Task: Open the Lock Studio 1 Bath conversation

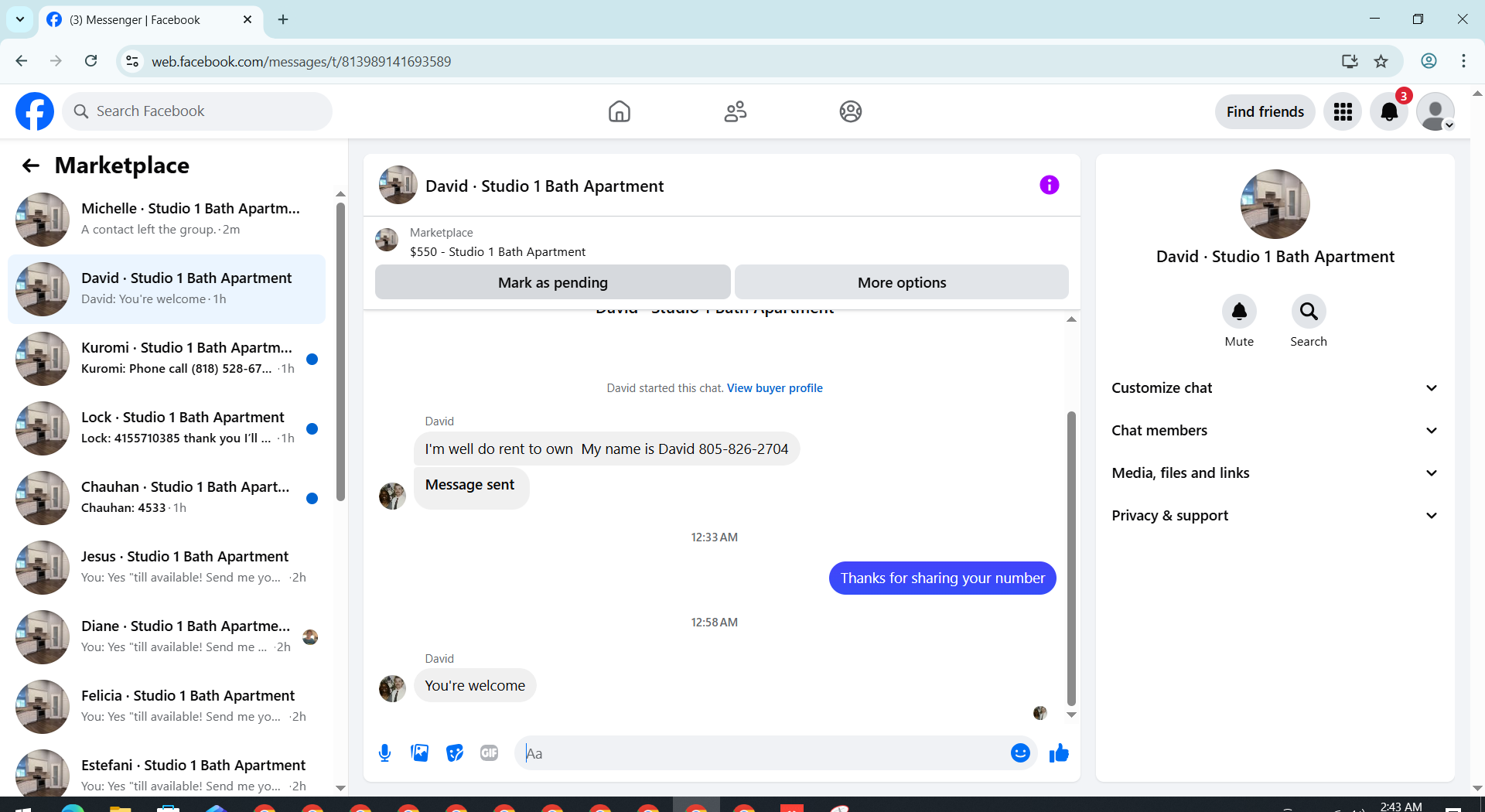Action: tap(166, 428)
